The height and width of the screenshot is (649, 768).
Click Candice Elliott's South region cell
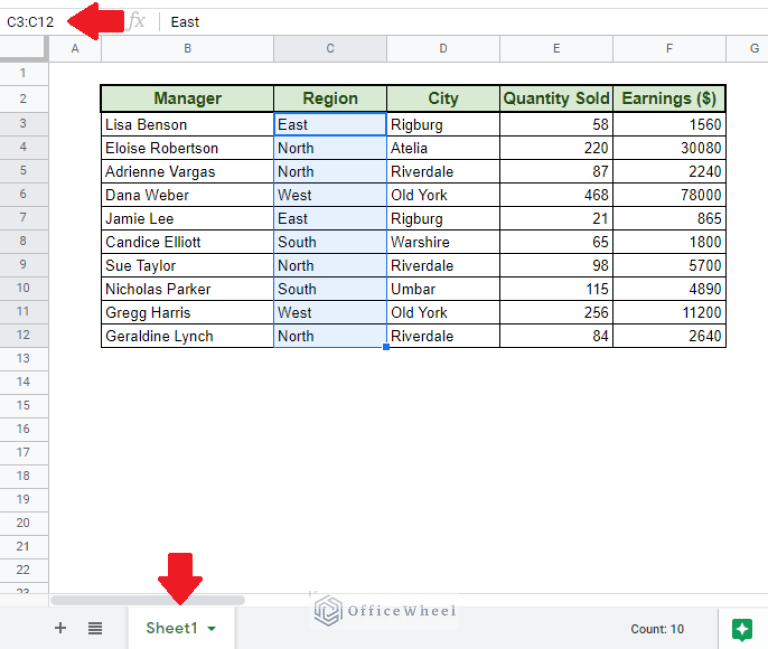pos(330,242)
